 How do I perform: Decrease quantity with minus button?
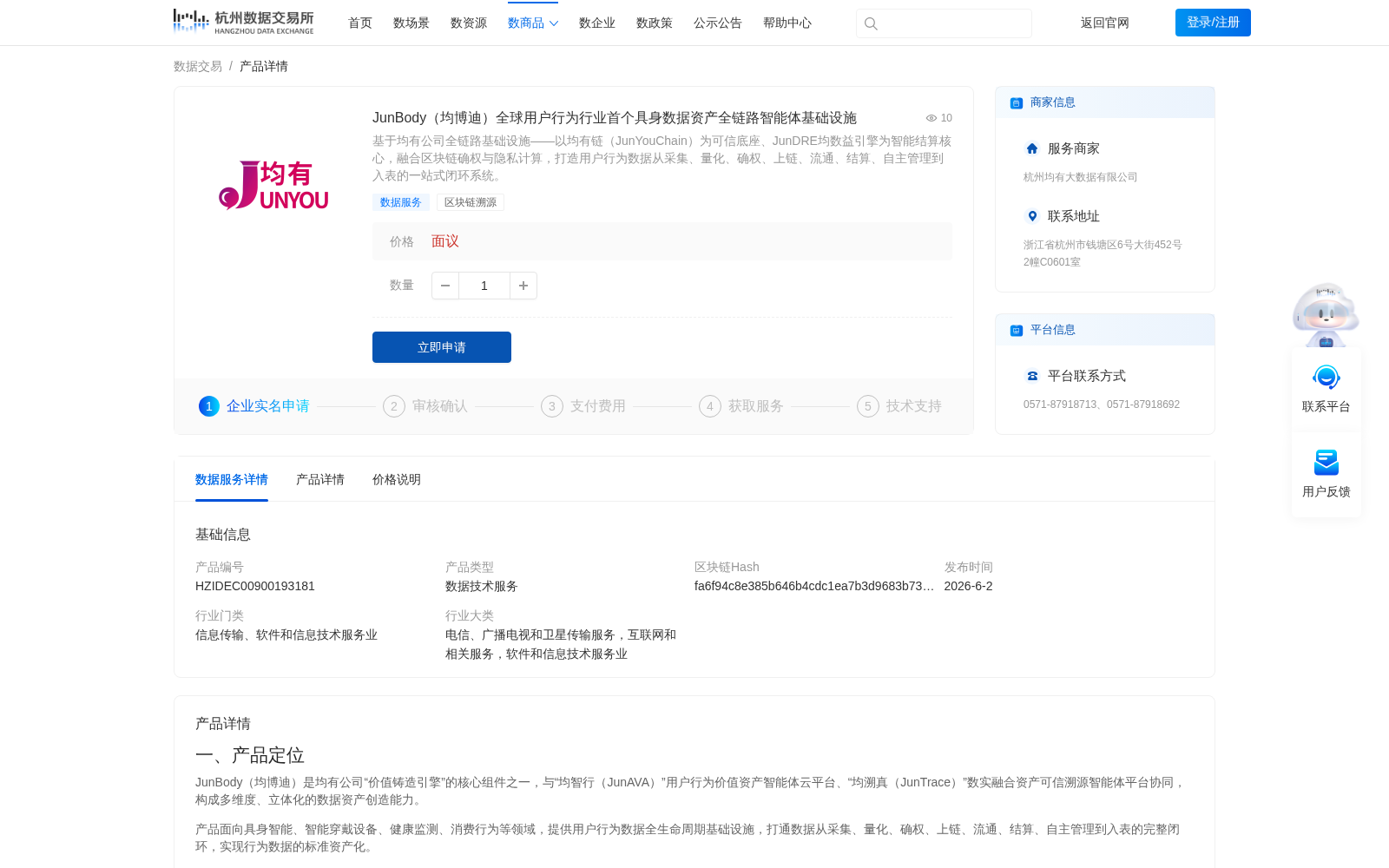click(x=445, y=286)
